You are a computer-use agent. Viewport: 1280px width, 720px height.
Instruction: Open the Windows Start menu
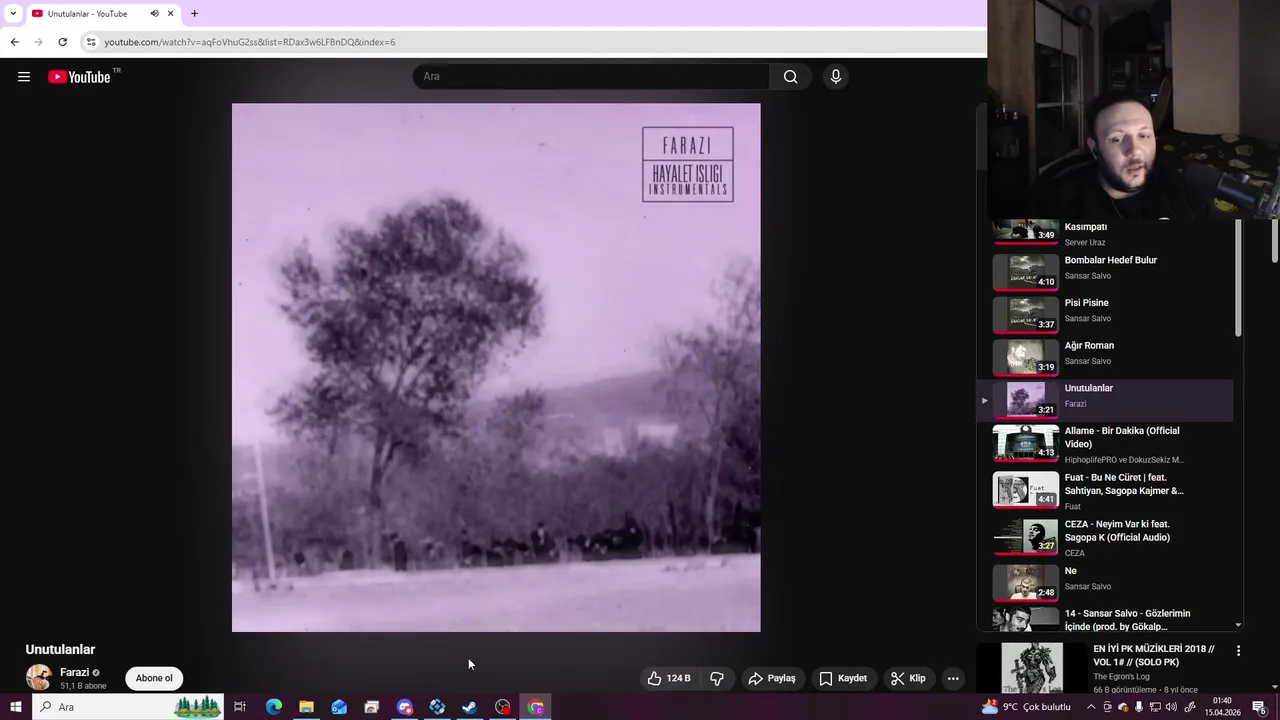point(15,707)
